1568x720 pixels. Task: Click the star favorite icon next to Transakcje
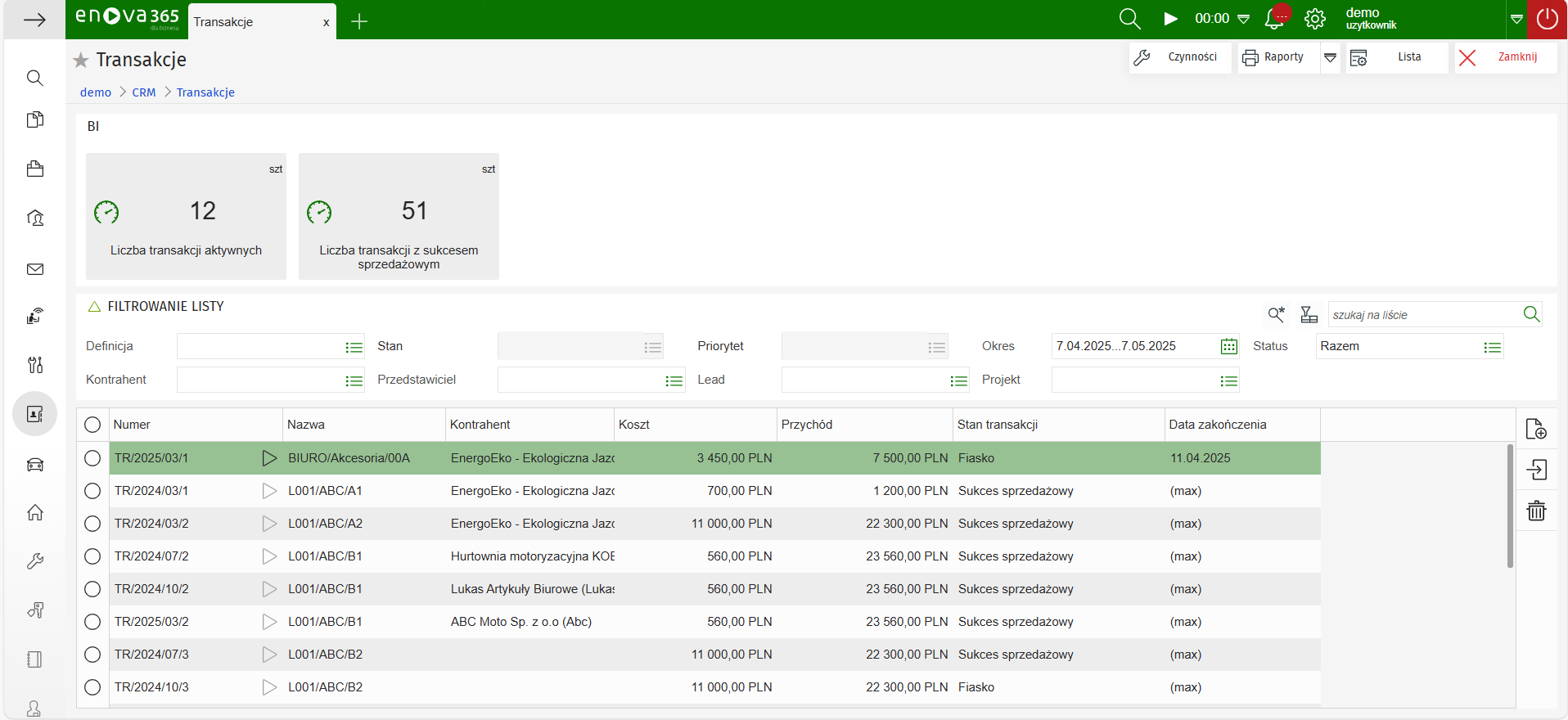pyautogui.click(x=80, y=60)
